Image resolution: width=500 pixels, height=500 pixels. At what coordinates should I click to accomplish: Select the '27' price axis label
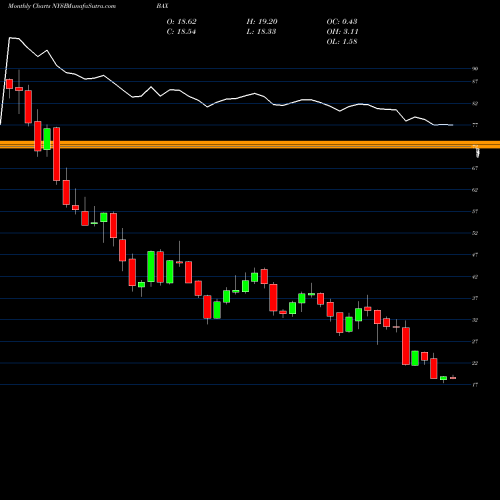click(x=475, y=341)
